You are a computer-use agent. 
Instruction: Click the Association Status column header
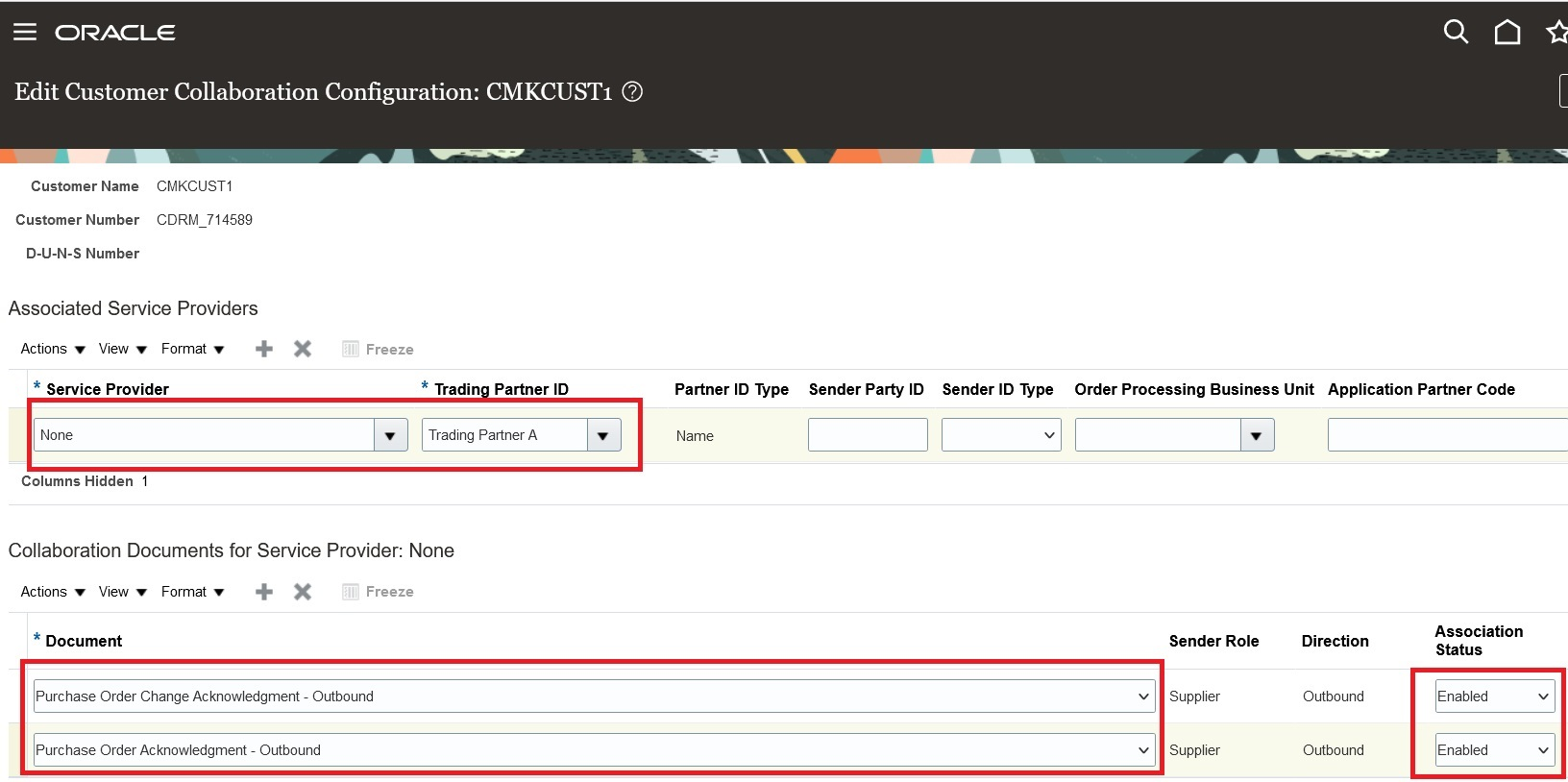(x=1479, y=641)
